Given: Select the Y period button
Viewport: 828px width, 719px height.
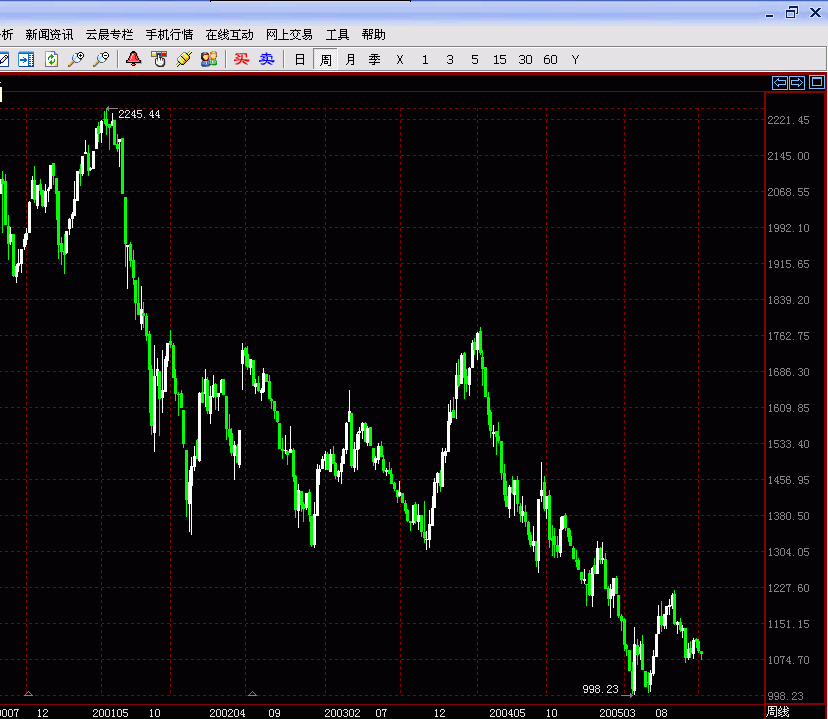Looking at the screenshot, I should [x=576, y=60].
